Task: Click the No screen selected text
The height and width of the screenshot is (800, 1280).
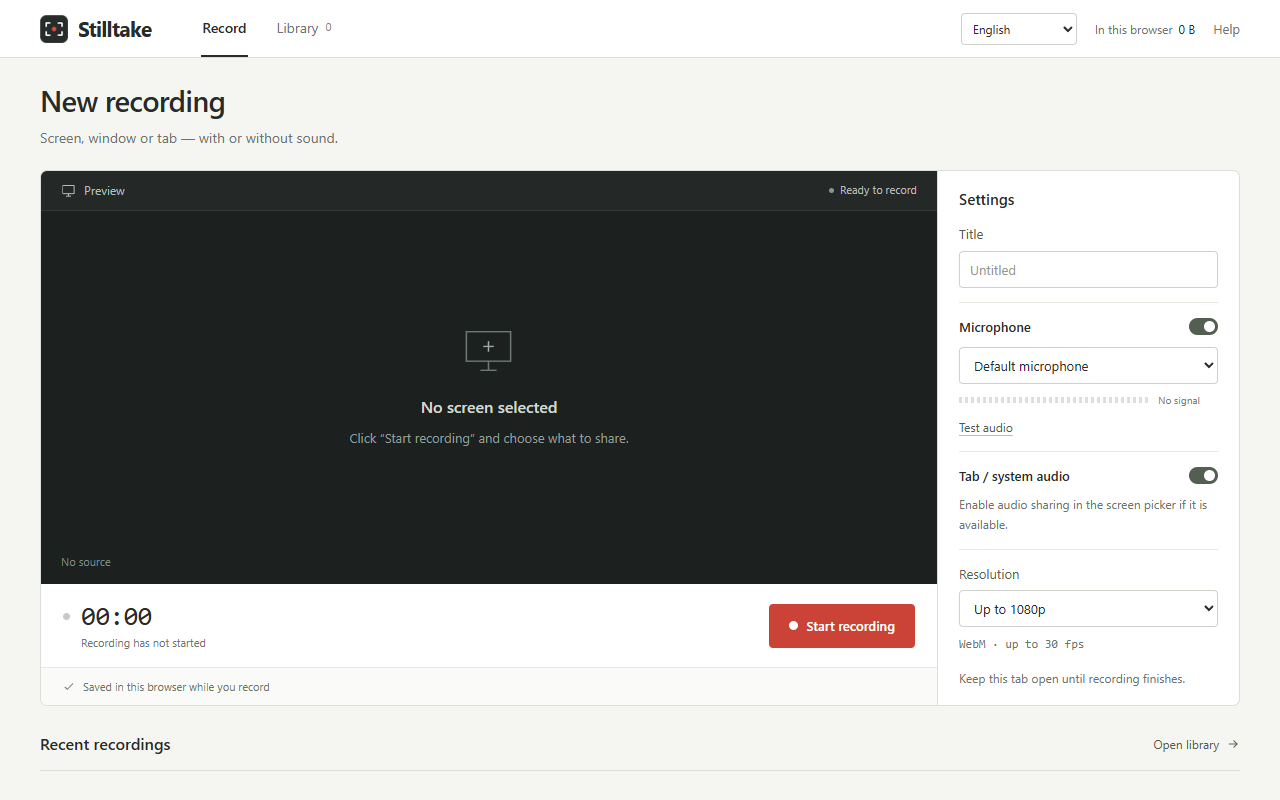Action: [x=489, y=408]
